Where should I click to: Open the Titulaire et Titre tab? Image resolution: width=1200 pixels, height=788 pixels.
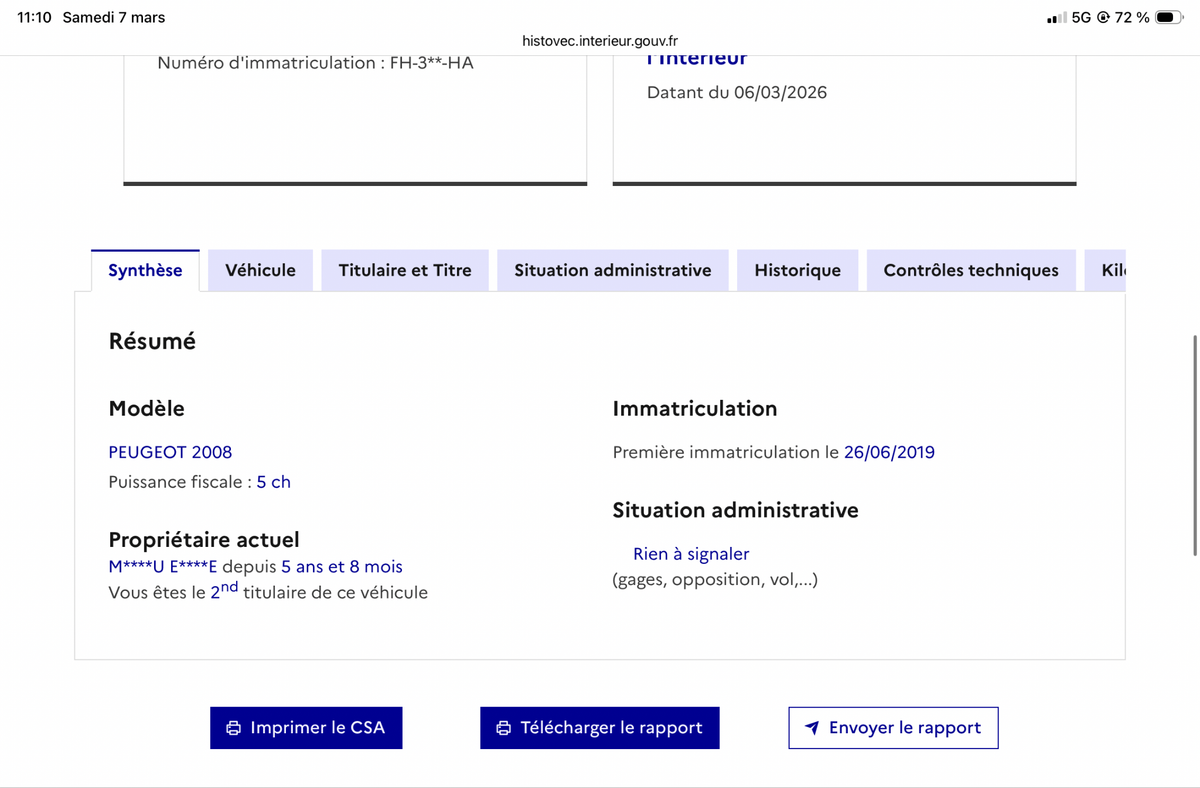(405, 270)
